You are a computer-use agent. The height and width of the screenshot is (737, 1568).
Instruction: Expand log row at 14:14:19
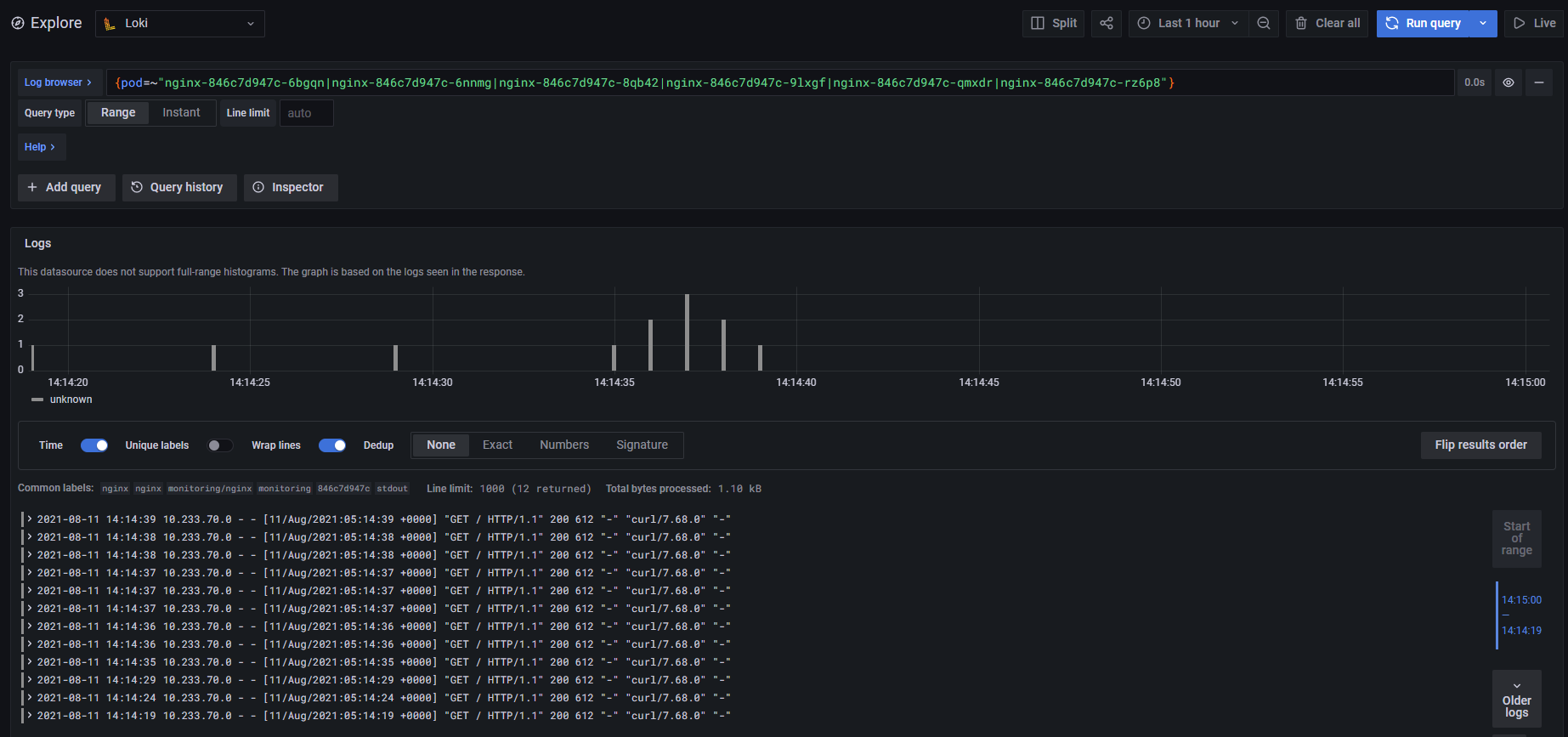pyautogui.click(x=30, y=715)
